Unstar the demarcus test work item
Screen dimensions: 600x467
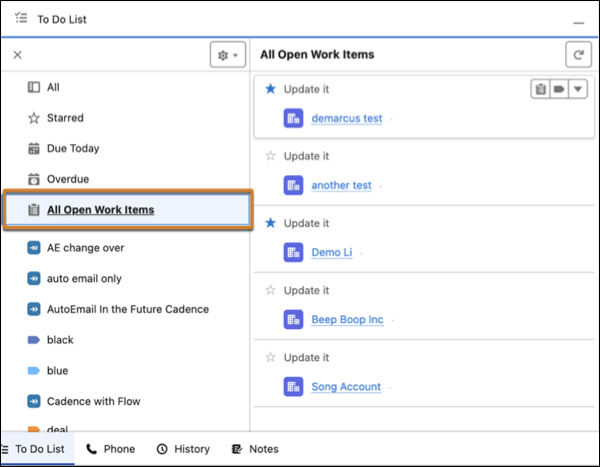[271, 89]
